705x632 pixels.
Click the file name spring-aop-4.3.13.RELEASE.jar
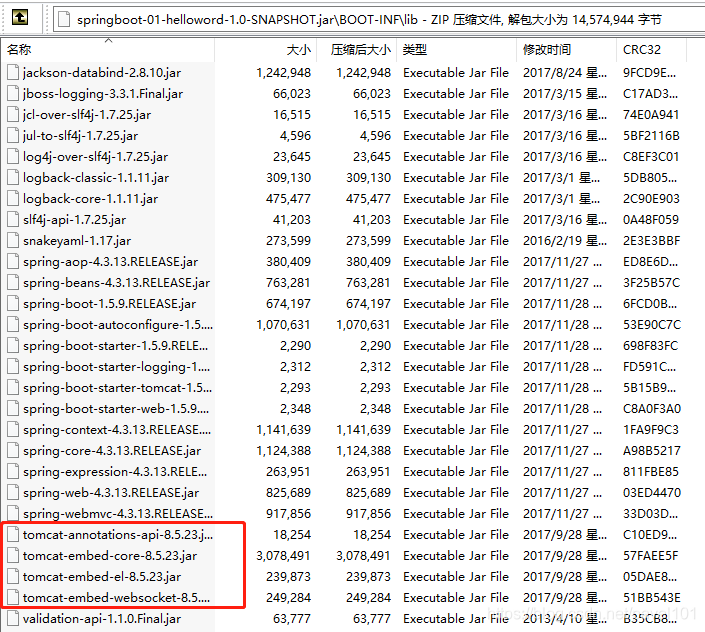[x=111, y=262]
